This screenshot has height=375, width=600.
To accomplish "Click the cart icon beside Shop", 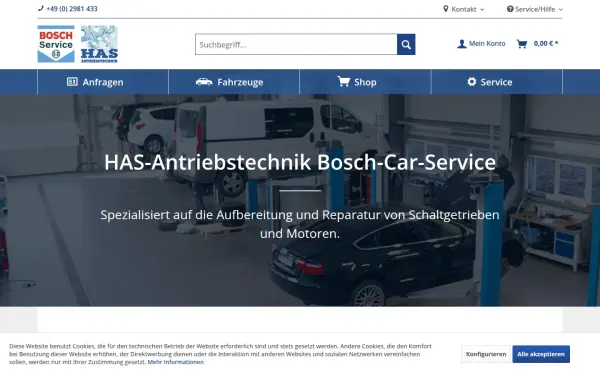I will coord(344,81).
